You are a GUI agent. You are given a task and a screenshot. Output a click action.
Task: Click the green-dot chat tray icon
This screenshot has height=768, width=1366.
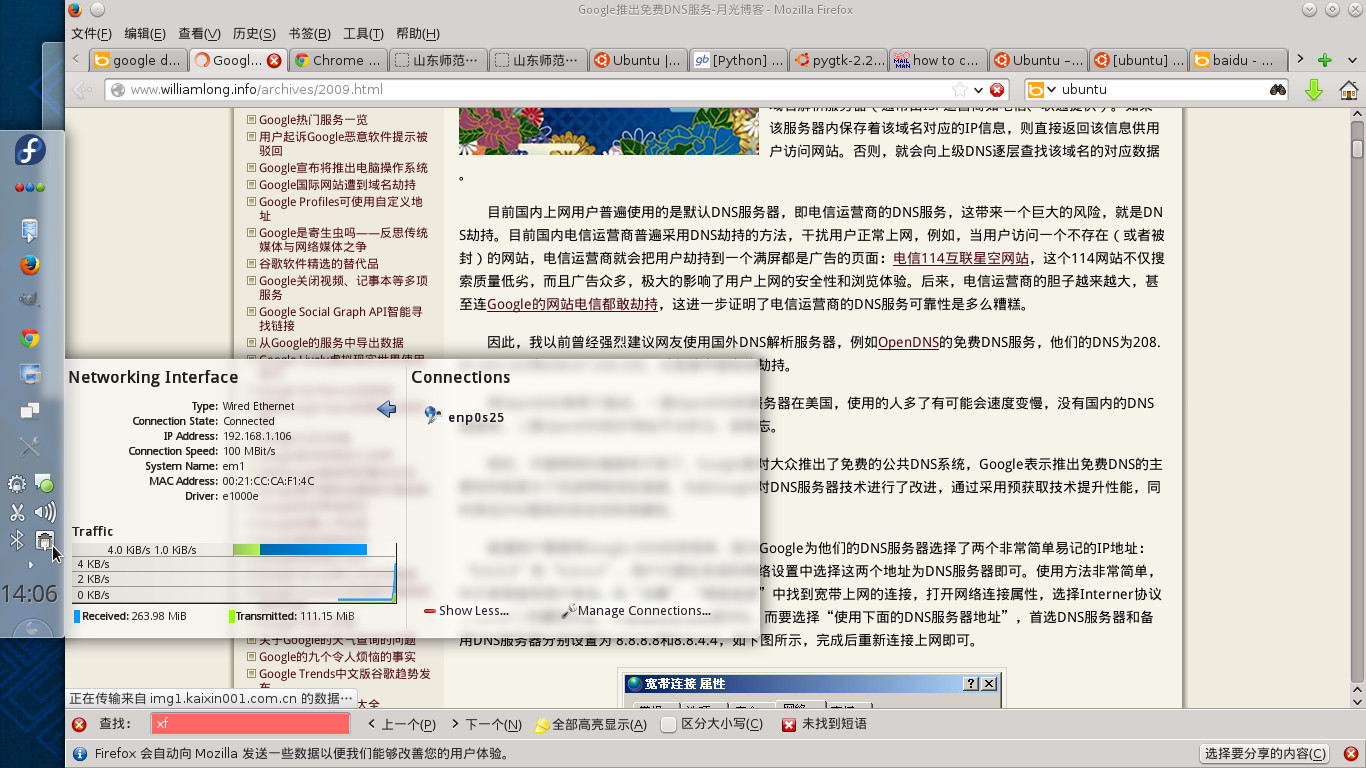point(45,484)
